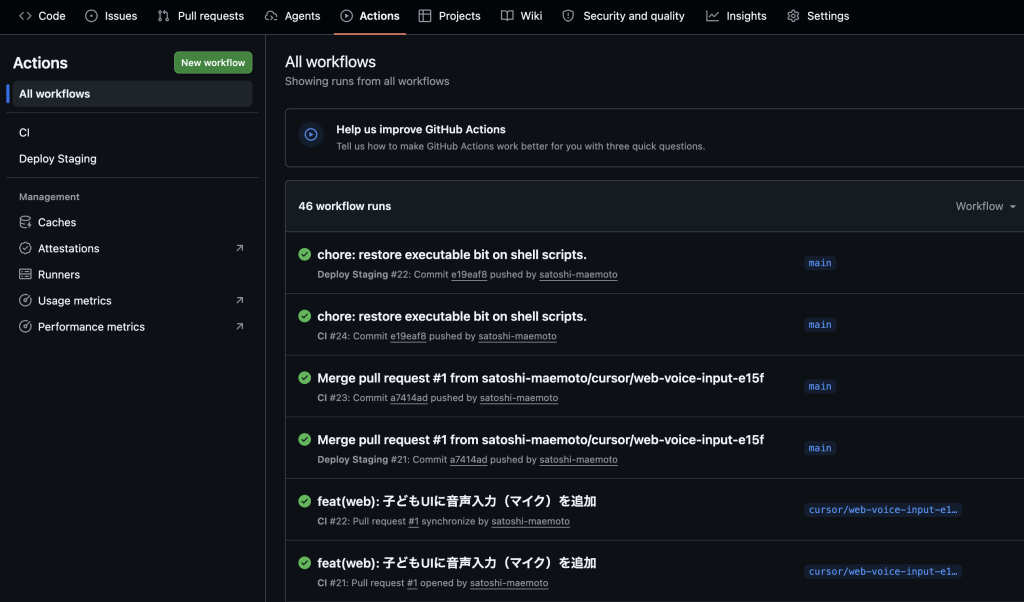Select All workflows in sidebar
Viewport: 1024px width, 602px height.
point(133,94)
